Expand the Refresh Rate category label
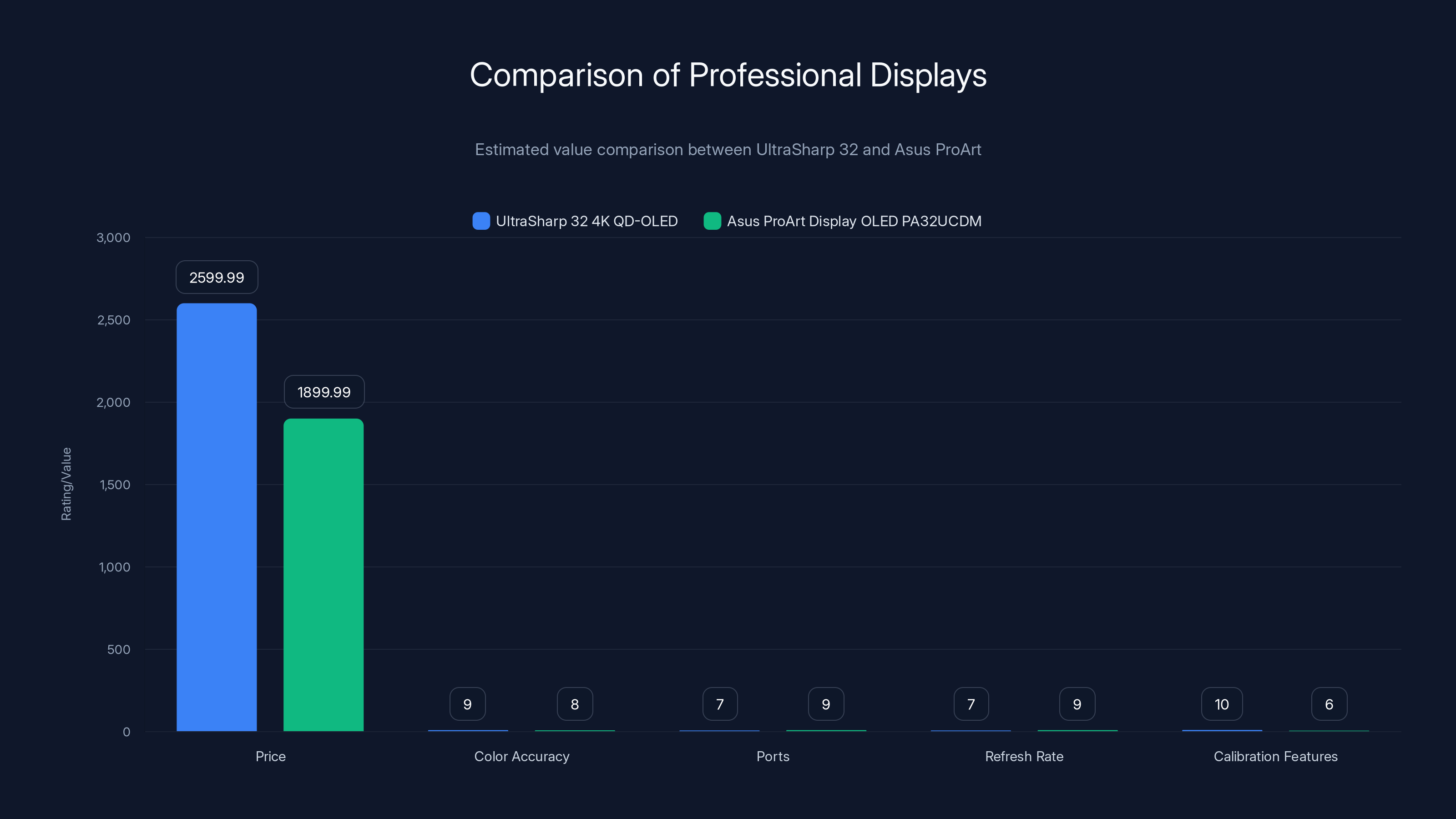The image size is (1456, 819). pyautogui.click(x=1024, y=756)
